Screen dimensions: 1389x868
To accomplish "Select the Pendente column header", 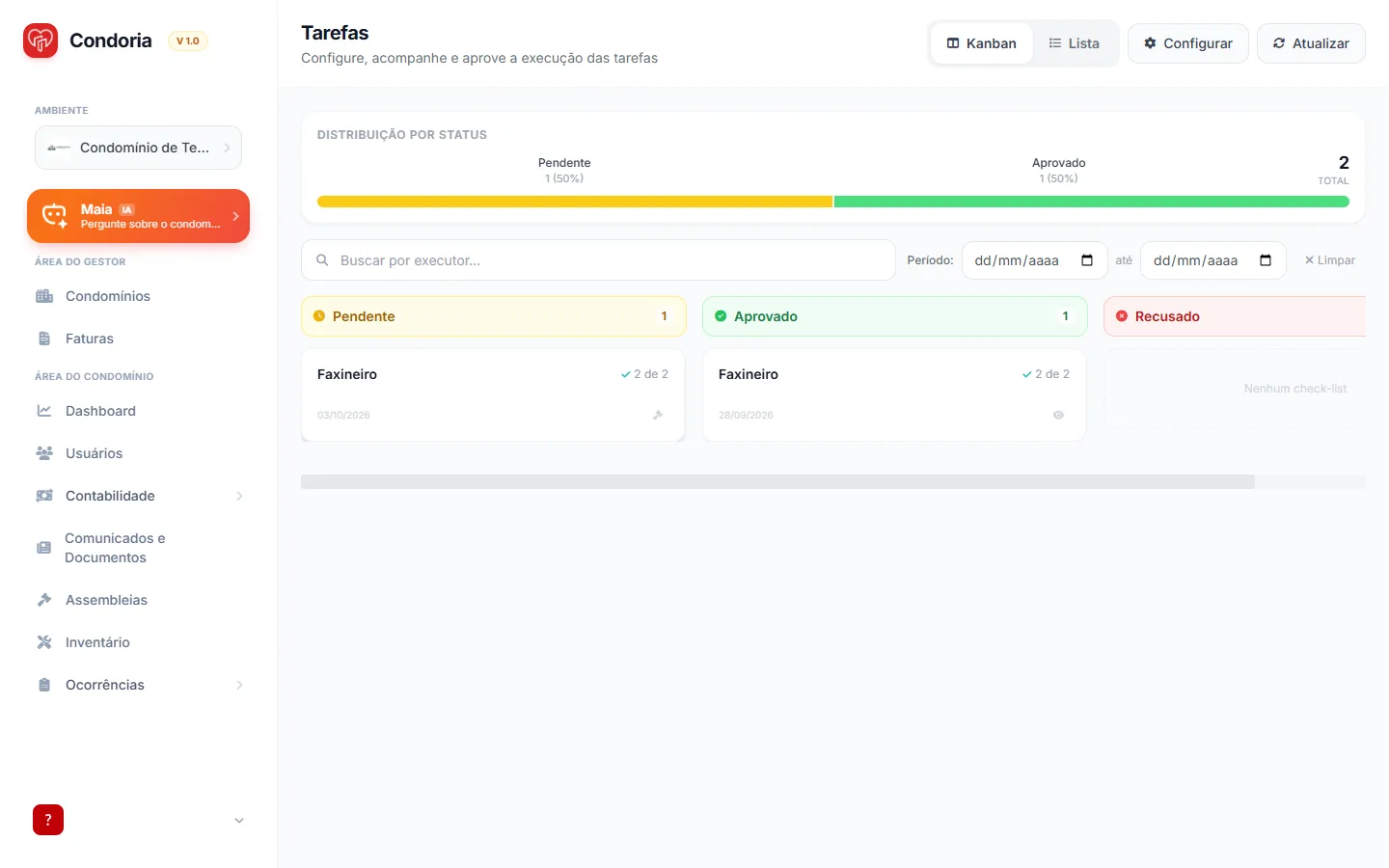I will [x=494, y=316].
